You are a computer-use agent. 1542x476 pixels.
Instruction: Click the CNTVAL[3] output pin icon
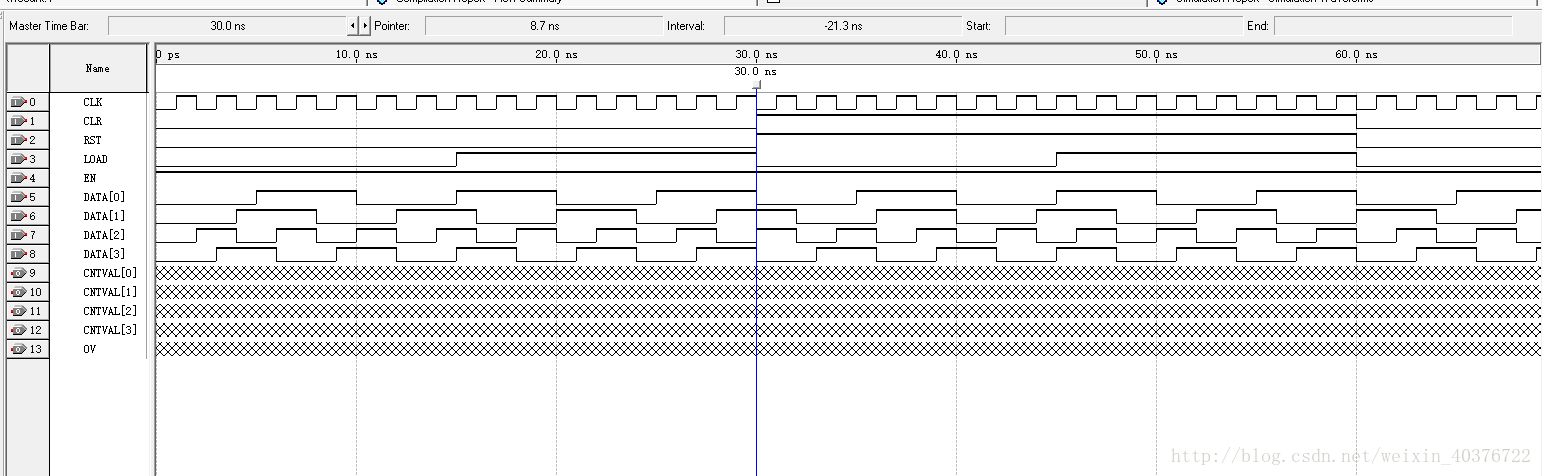click(x=18, y=330)
